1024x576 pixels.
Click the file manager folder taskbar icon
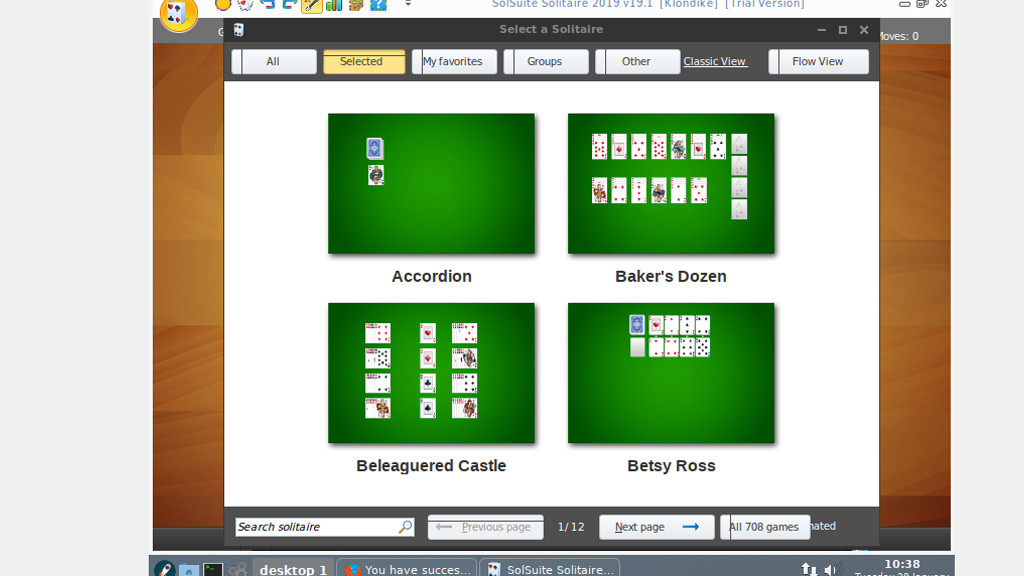(x=189, y=569)
